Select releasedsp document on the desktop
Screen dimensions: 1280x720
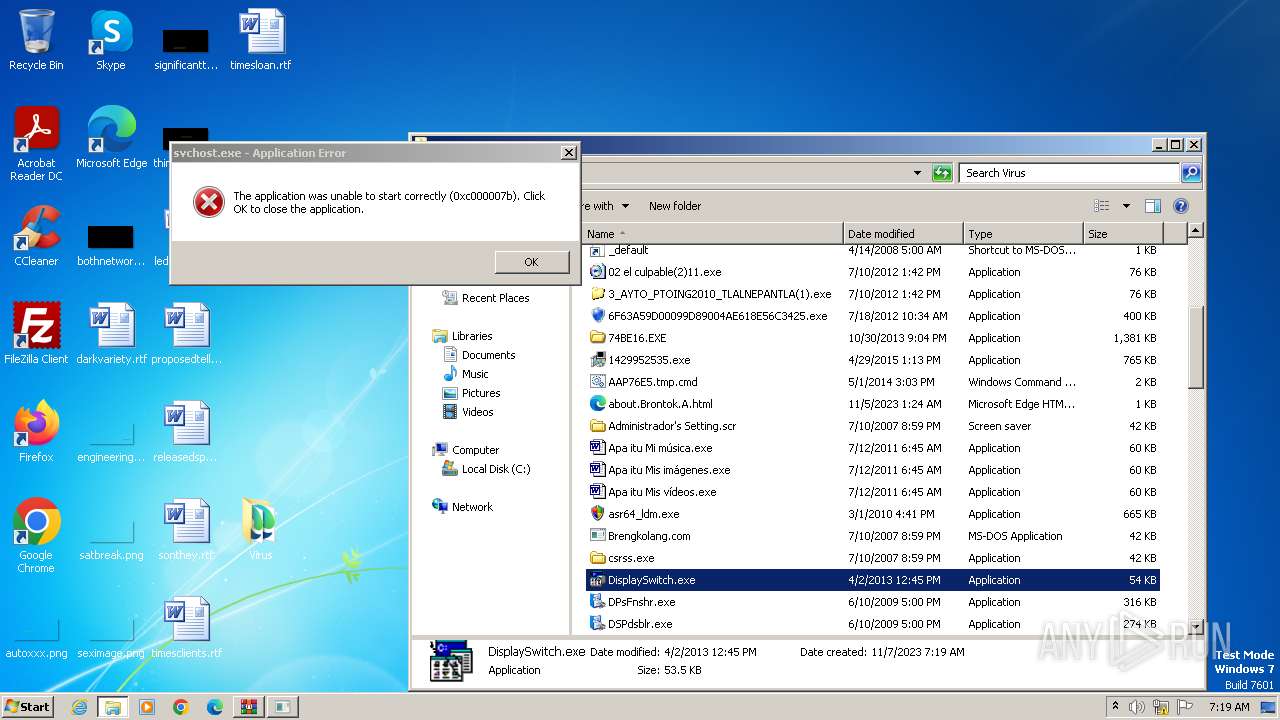tap(186, 432)
